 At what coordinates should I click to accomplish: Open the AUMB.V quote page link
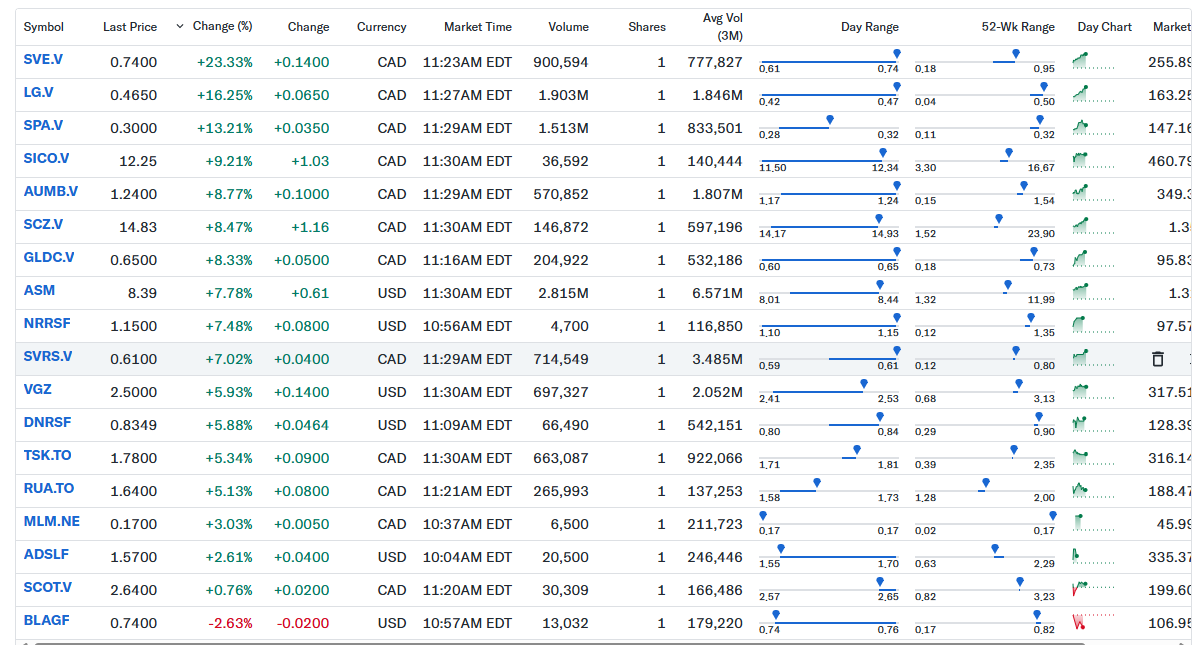(x=50, y=192)
